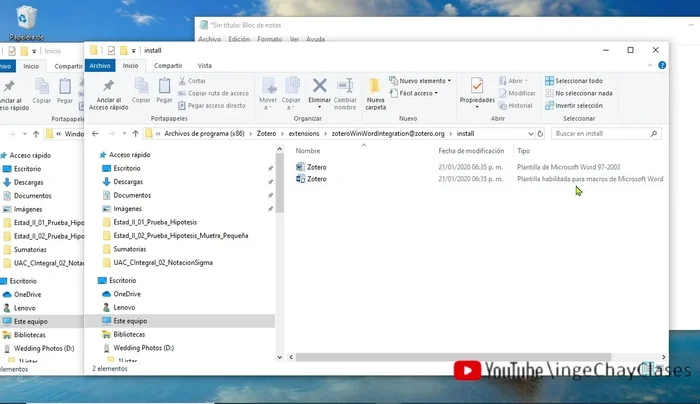Open Imágenes in install window navigation pane
The width and height of the screenshot is (700, 404).
tap(127, 208)
